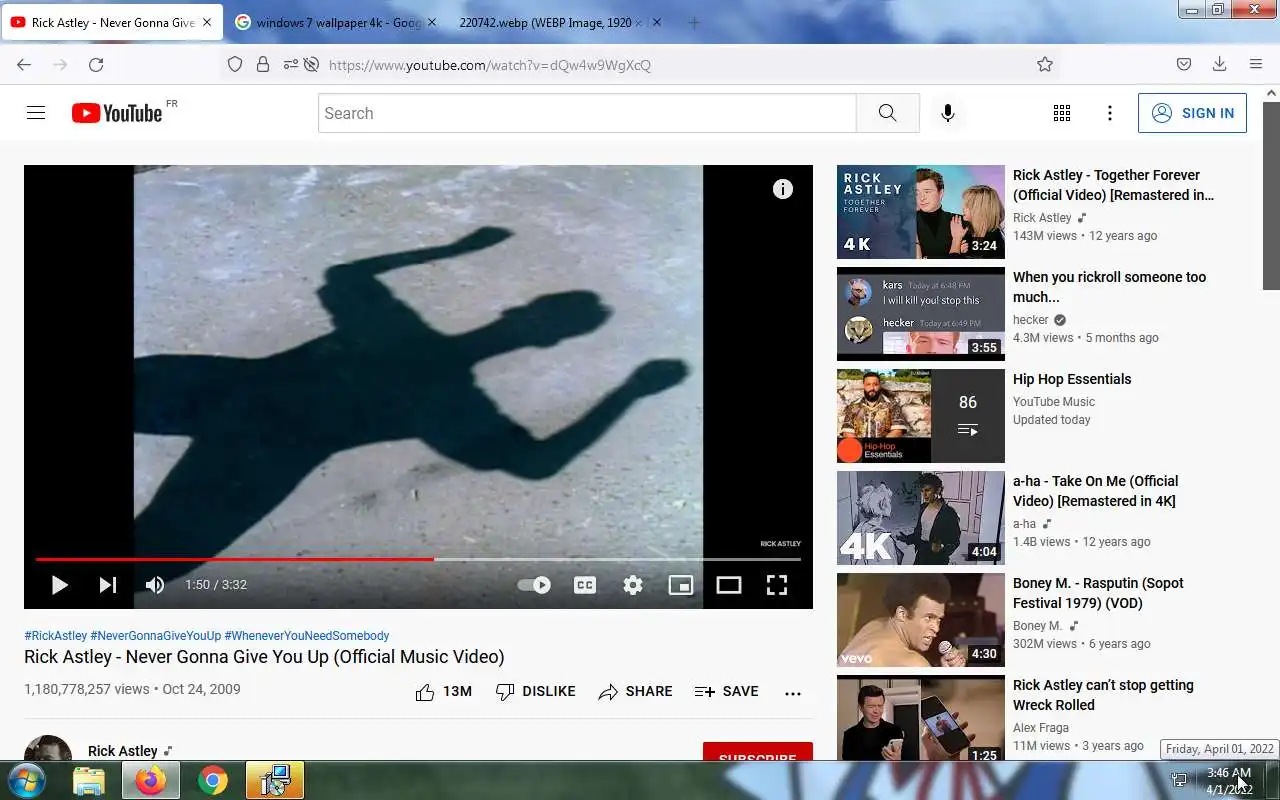Open the SHARE dialog
This screenshot has width=1280, height=800.
[635, 692]
